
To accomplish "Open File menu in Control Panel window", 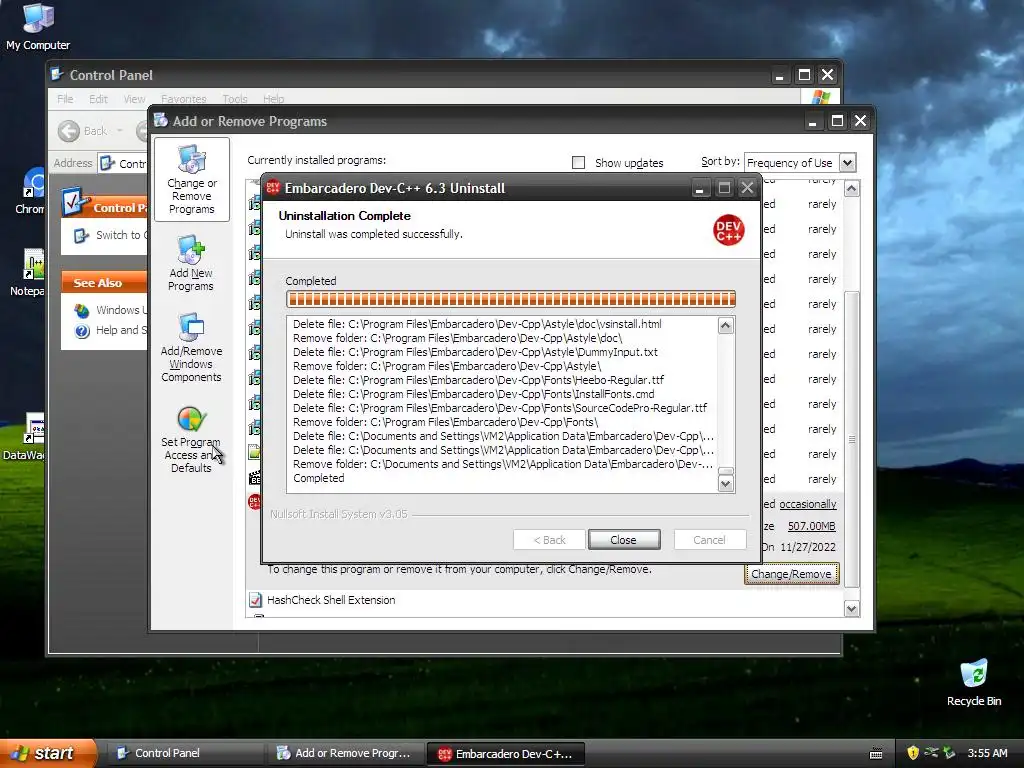I will coord(65,99).
